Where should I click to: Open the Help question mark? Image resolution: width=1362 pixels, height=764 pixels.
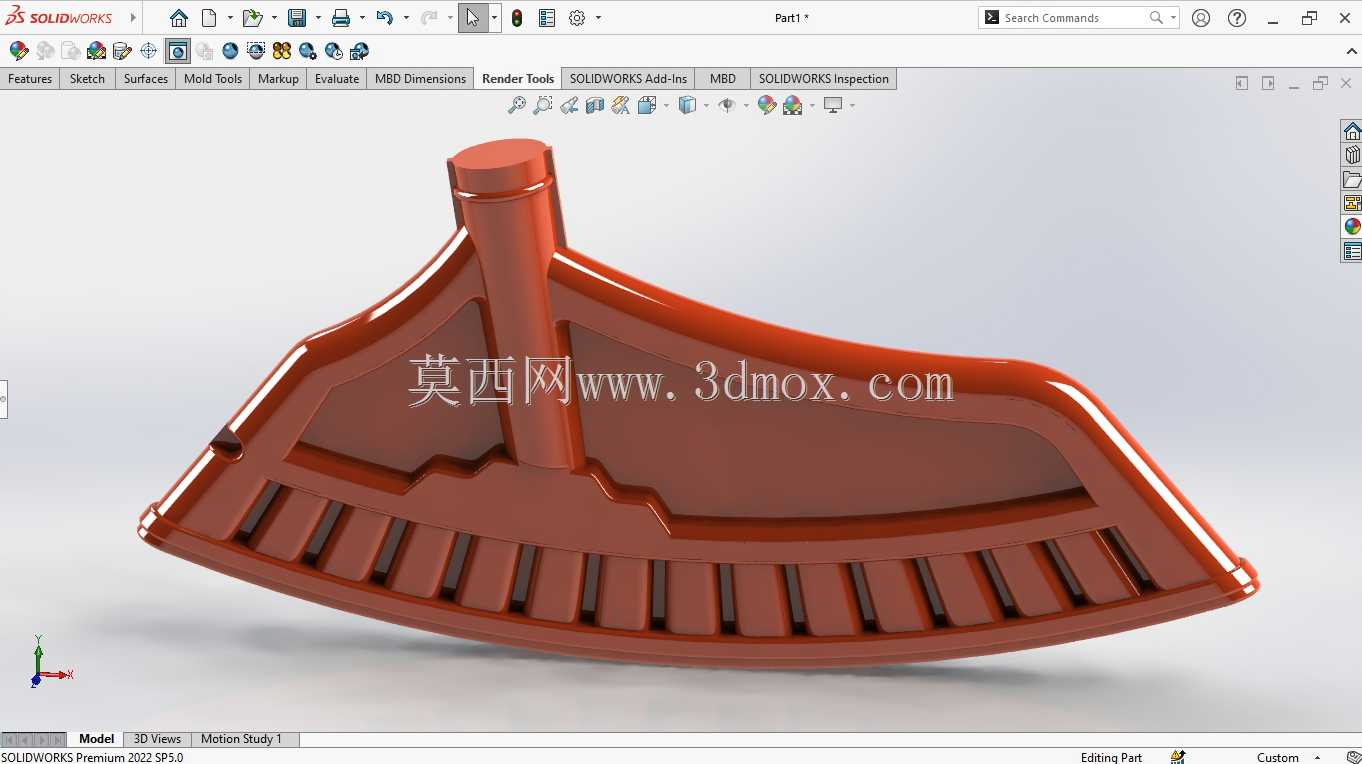(x=1237, y=18)
